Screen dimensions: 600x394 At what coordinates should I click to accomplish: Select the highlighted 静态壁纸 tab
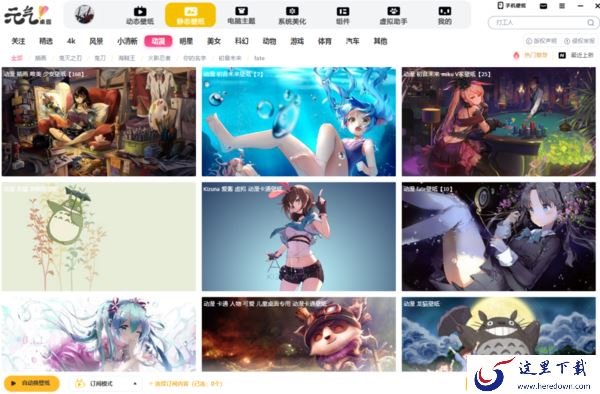[190, 15]
